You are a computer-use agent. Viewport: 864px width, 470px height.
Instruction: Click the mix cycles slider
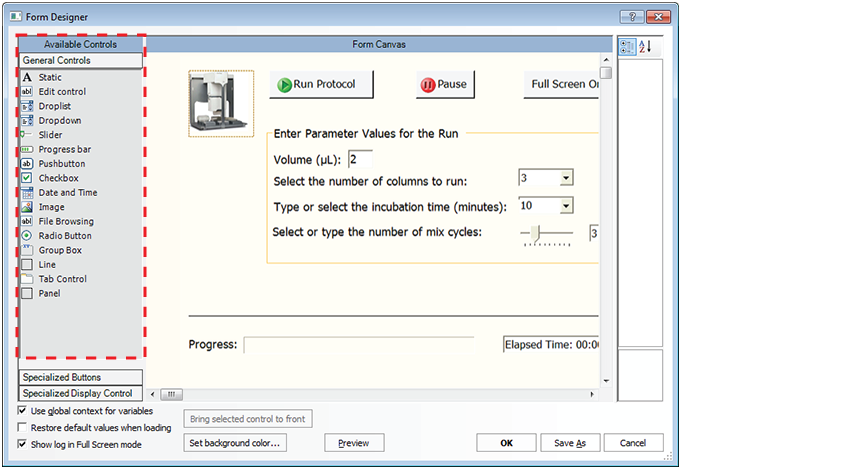coord(546,234)
